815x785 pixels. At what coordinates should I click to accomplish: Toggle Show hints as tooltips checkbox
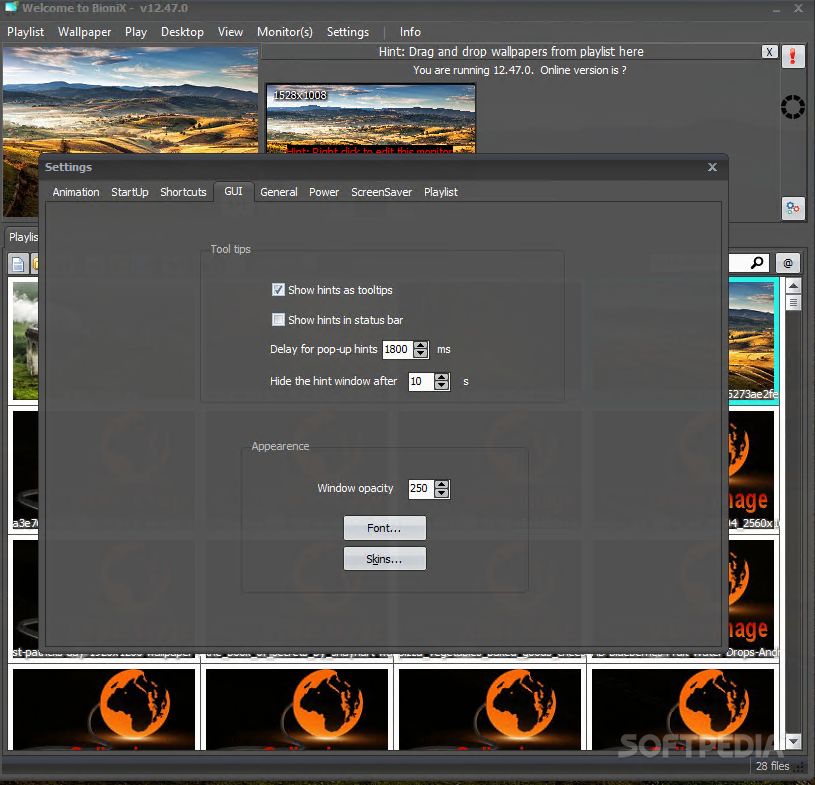[x=278, y=290]
